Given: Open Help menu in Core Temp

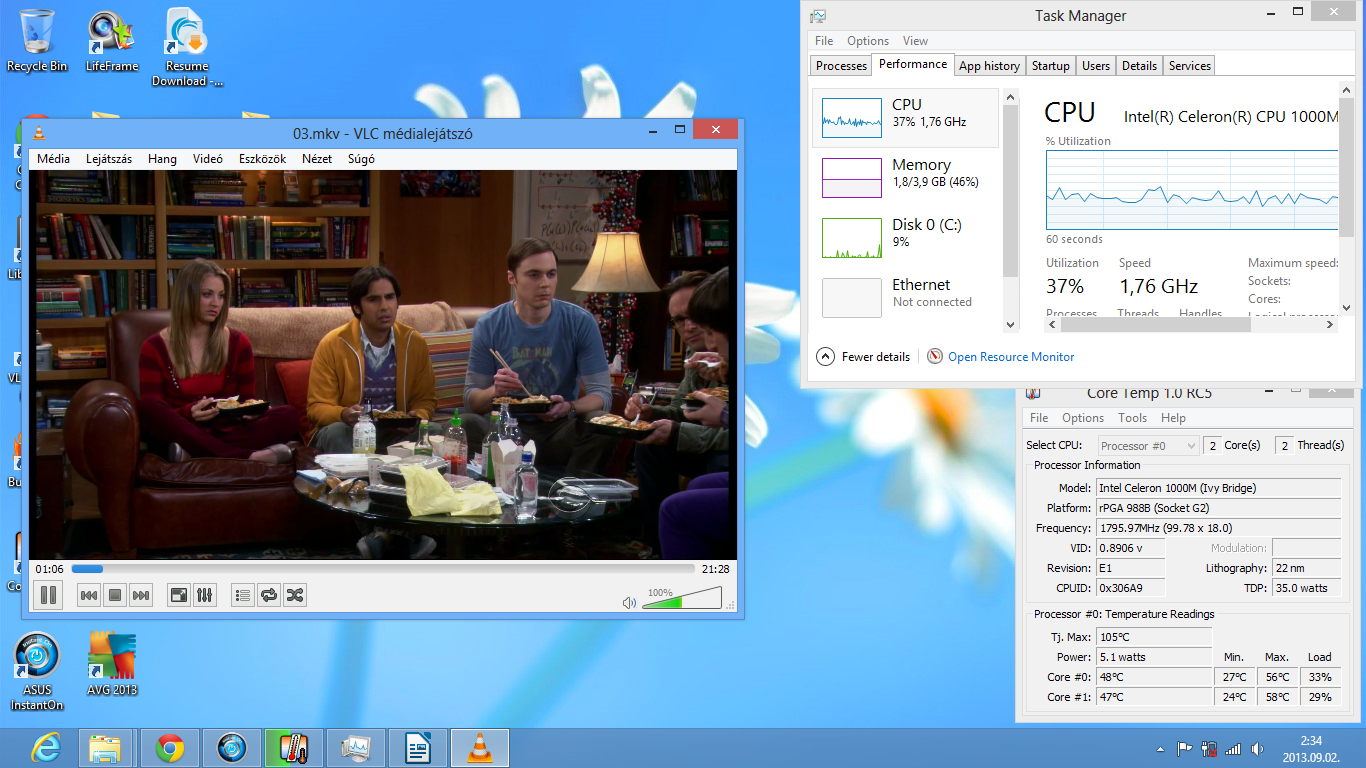Looking at the screenshot, I should click(1173, 418).
